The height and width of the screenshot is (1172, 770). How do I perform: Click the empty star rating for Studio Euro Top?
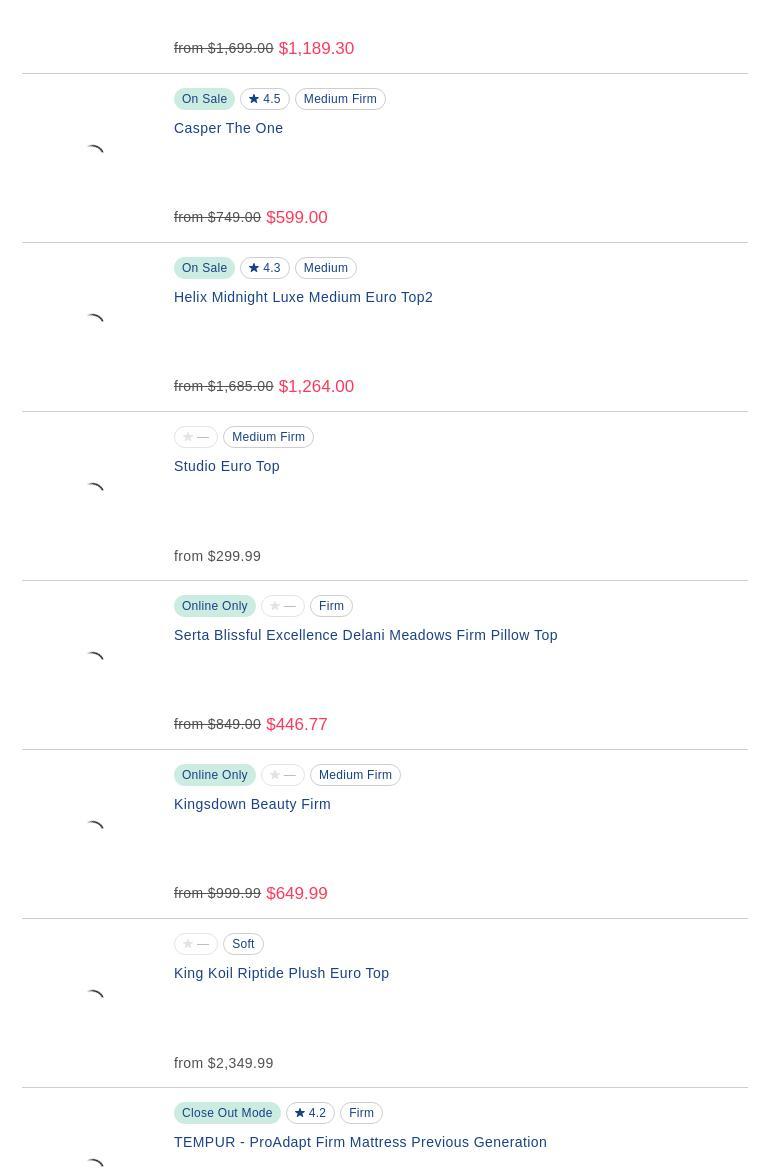196,437
